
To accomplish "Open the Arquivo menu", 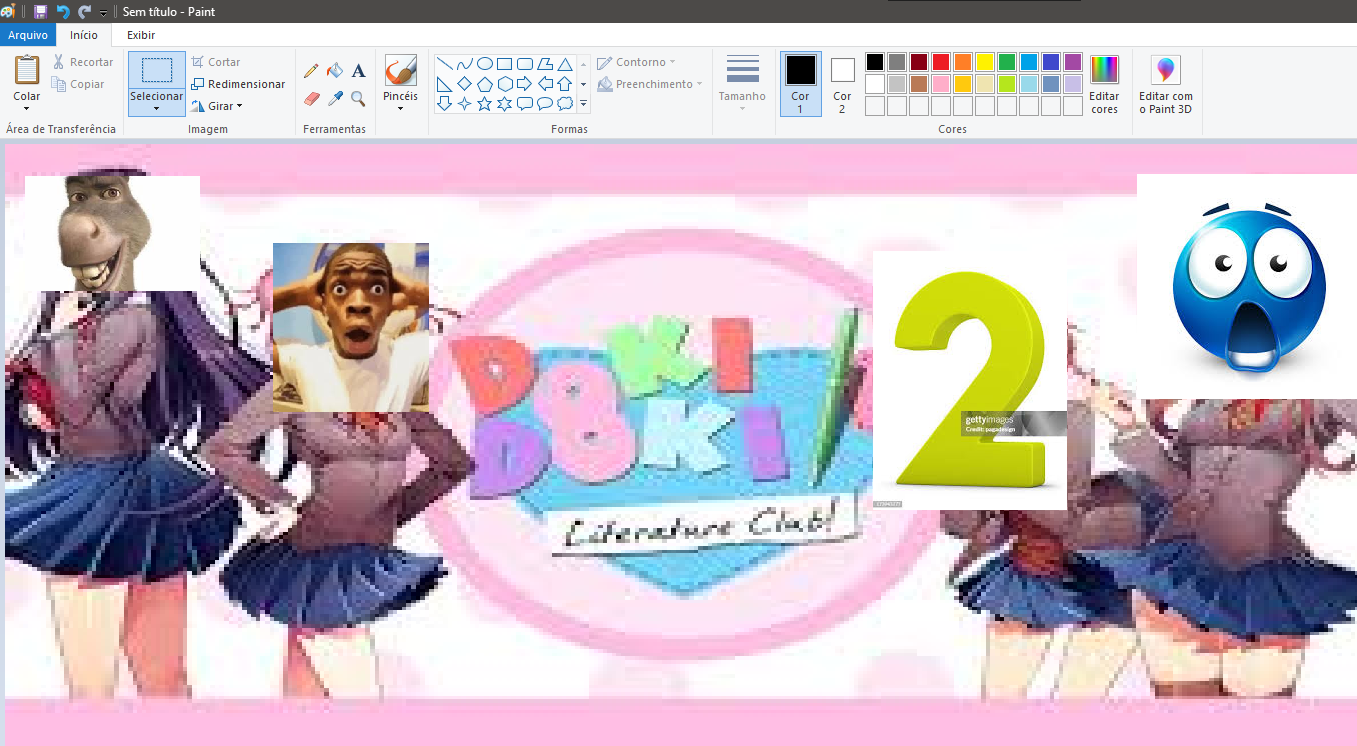I will click(x=28, y=35).
